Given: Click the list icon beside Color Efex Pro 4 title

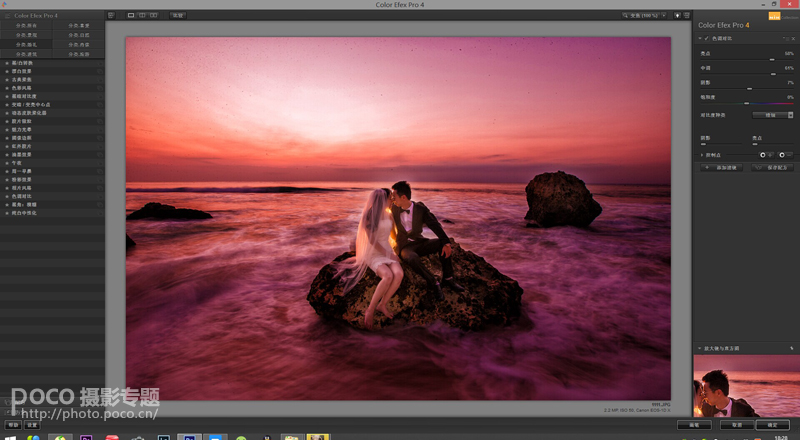Looking at the screenshot, I should (7, 16).
